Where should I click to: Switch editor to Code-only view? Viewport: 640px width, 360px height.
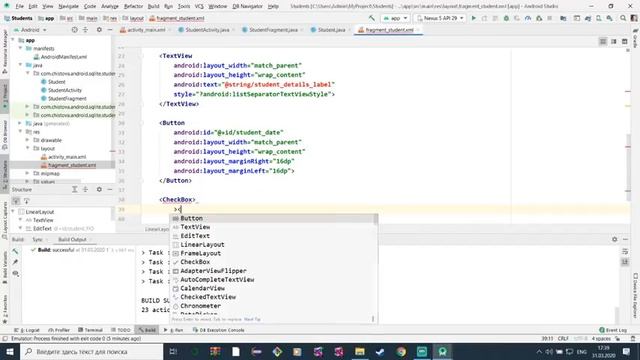pos(603,42)
